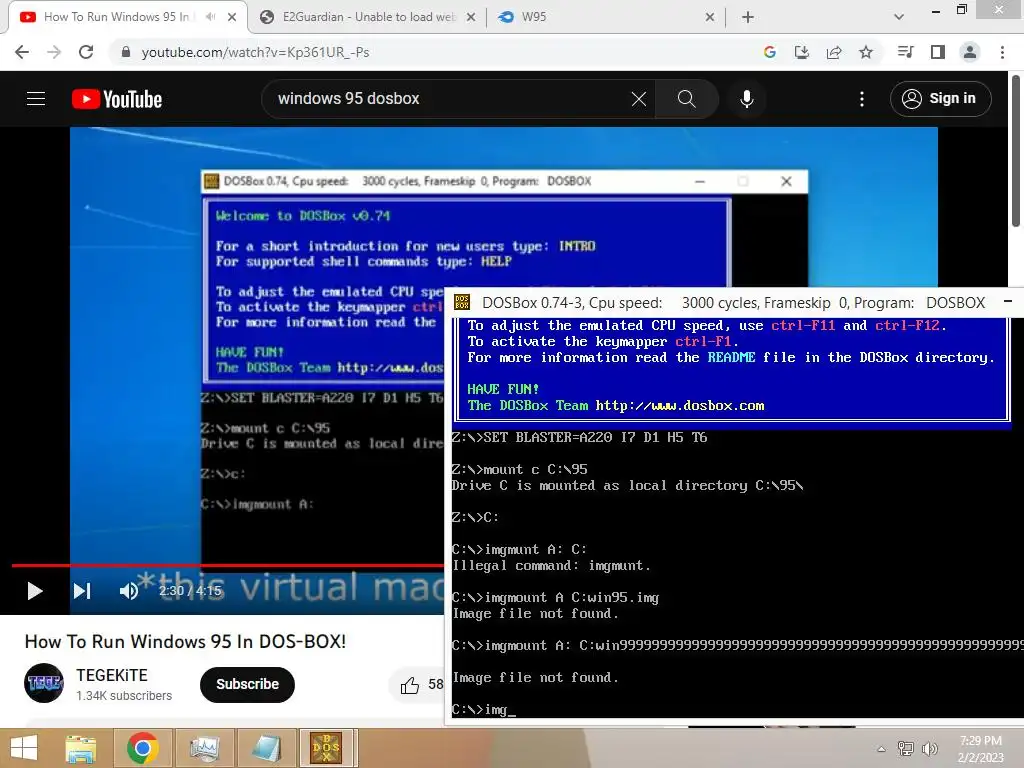Switch to Chrome in the taskbar
Image resolution: width=1024 pixels, height=768 pixels.
(142, 748)
